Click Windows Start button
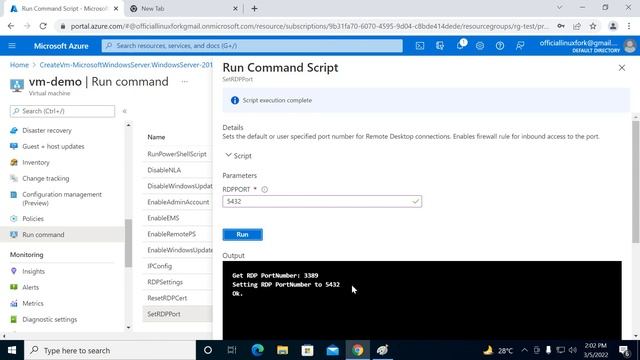Screen dimensions: 640x360 click(12, 350)
